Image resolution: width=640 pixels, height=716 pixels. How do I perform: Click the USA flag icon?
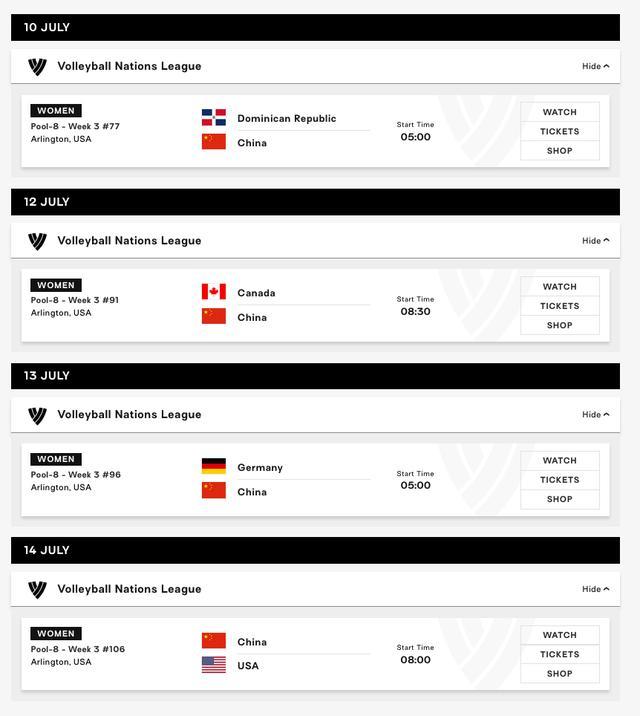(x=214, y=665)
